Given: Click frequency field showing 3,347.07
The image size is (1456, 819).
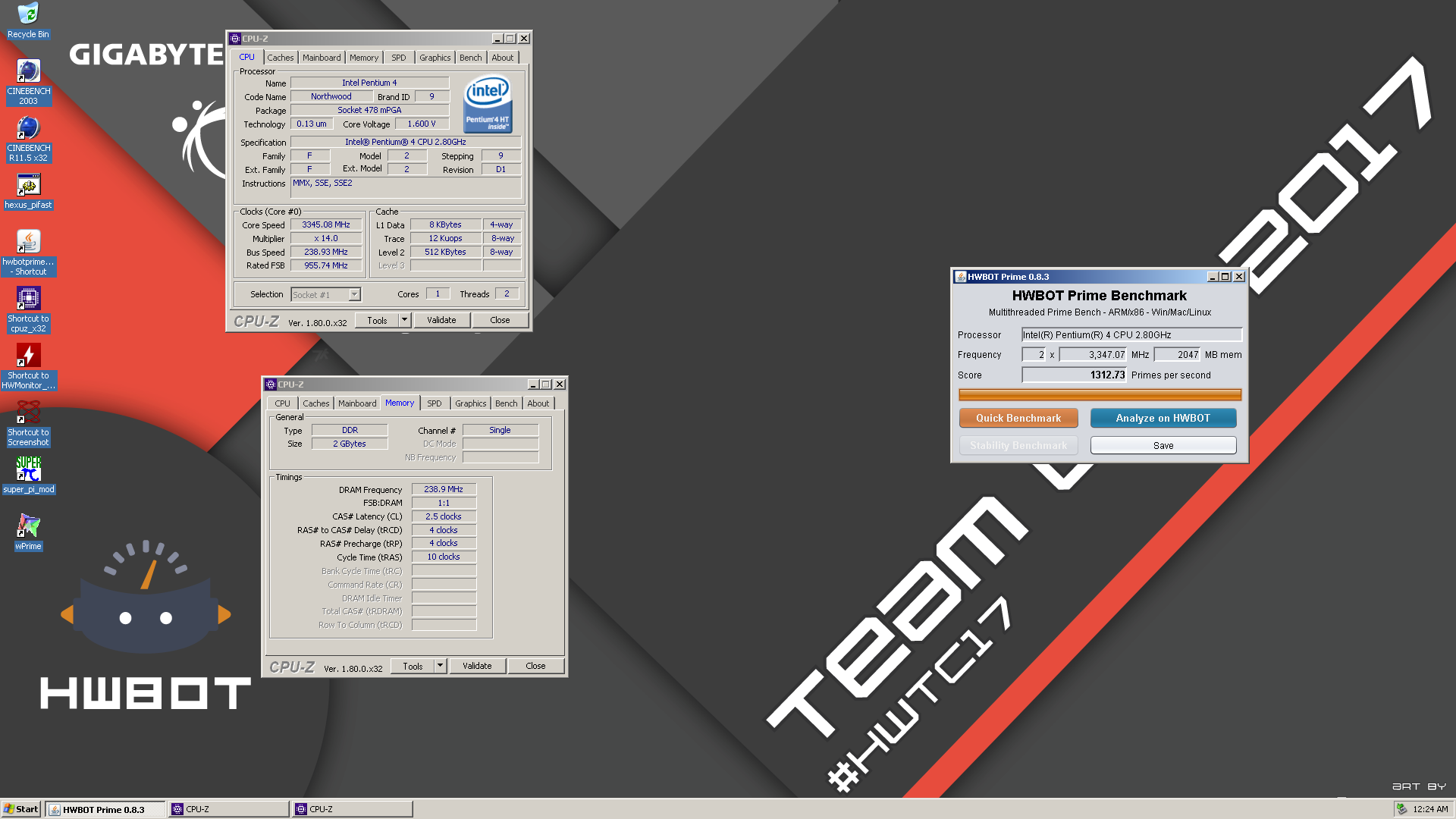Looking at the screenshot, I should pos(1093,354).
